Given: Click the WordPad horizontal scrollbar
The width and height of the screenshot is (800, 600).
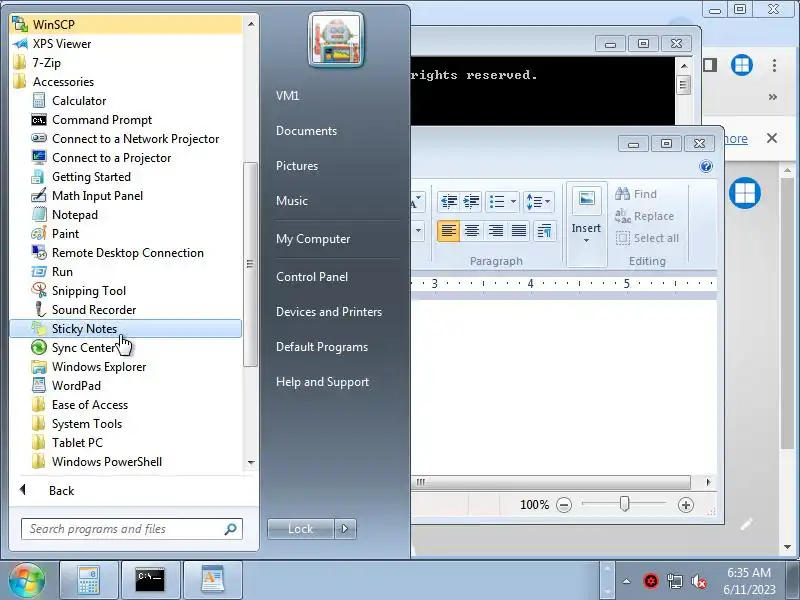Looking at the screenshot, I should 551,482.
